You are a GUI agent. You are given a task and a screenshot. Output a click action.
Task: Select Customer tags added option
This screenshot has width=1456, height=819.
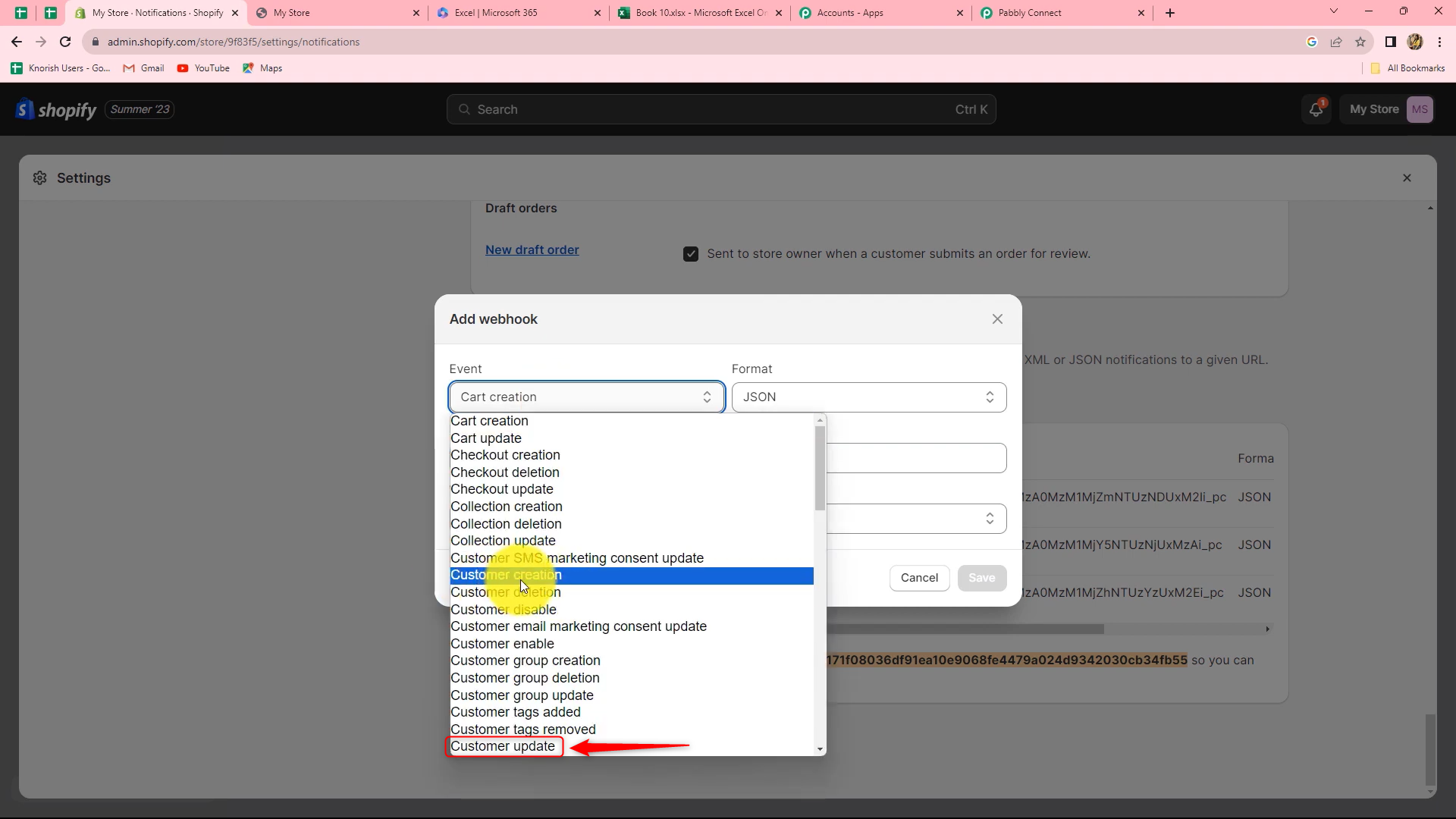[x=632, y=712]
